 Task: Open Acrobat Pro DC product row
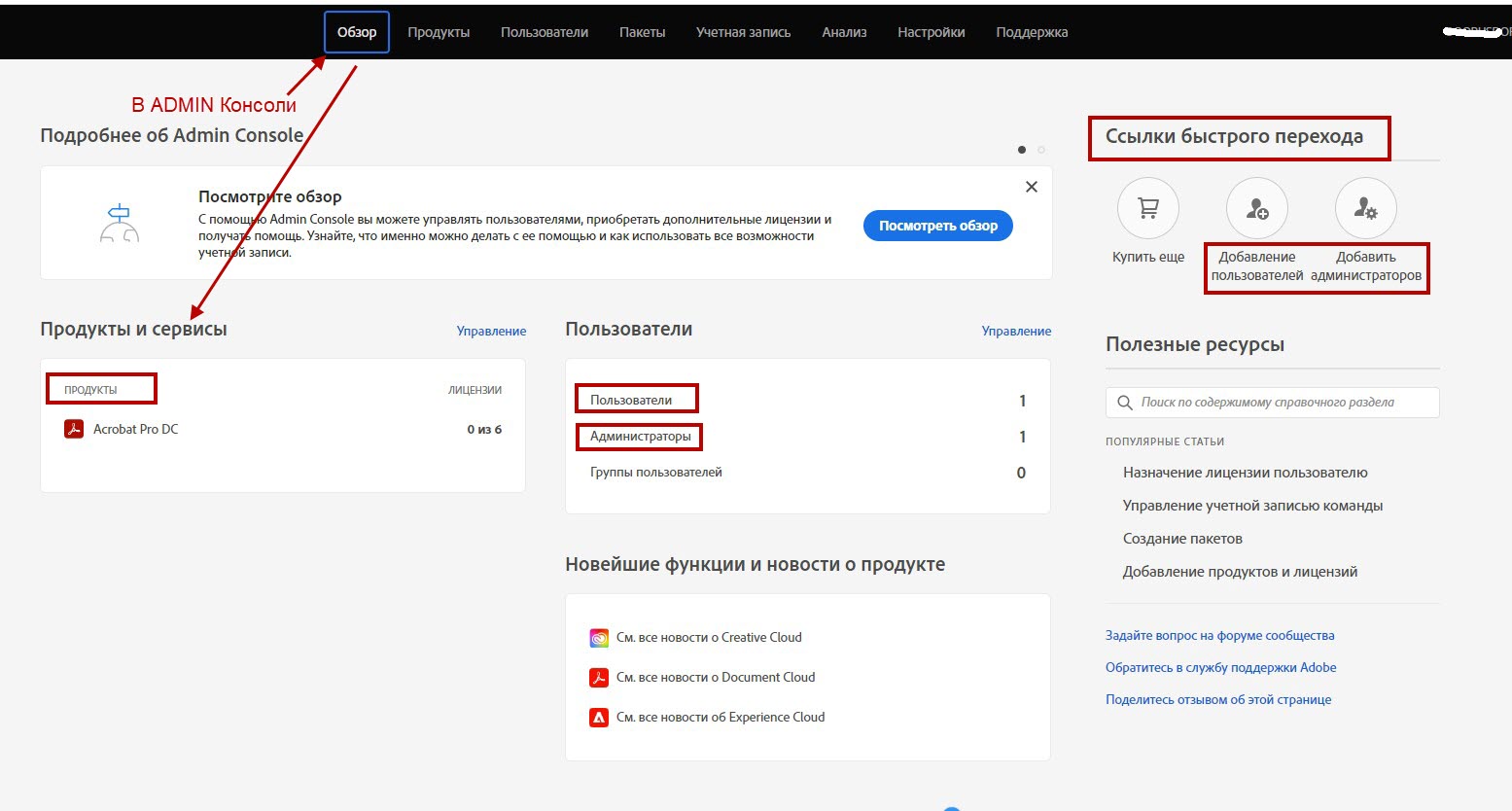(x=283, y=429)
